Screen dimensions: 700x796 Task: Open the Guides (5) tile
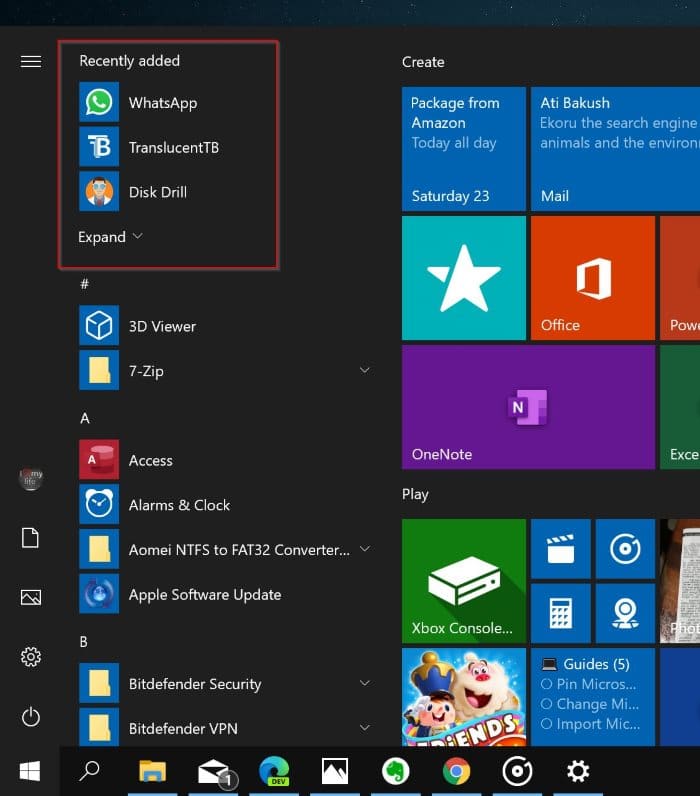coord(593,696)
